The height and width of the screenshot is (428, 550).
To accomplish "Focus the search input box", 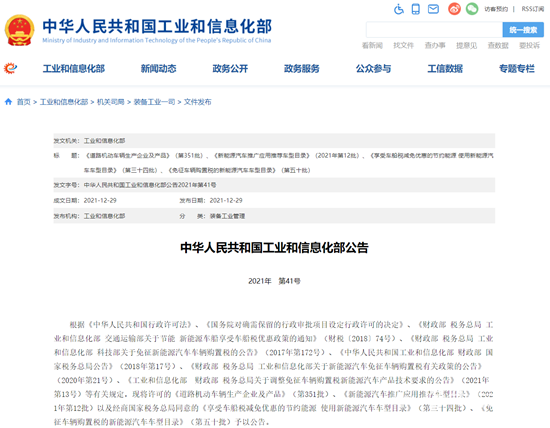I will (434, 30).
